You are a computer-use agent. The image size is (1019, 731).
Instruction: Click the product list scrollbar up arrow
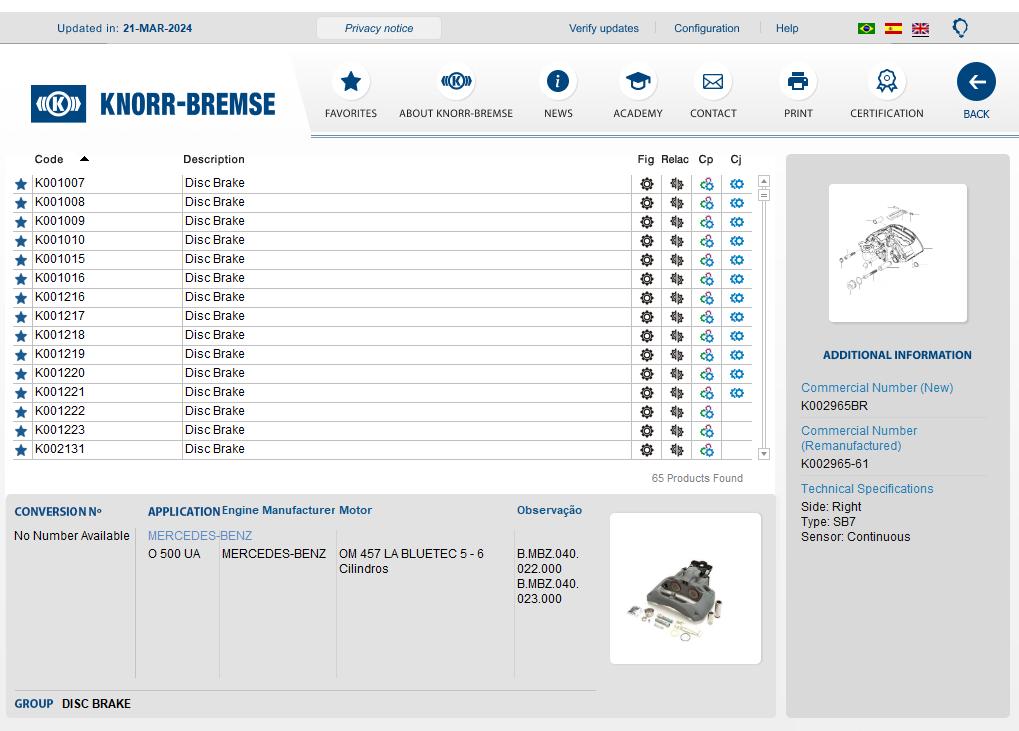(x=763, y=180)
